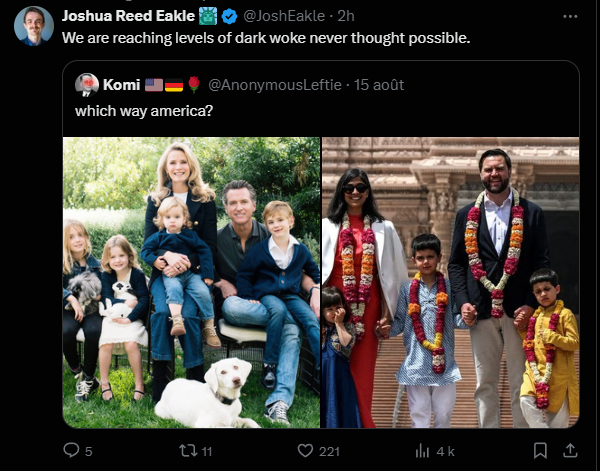Screen dimensions: 600x471
Task: Open the three-dot more options menu
Action: (x=570, y=16)
